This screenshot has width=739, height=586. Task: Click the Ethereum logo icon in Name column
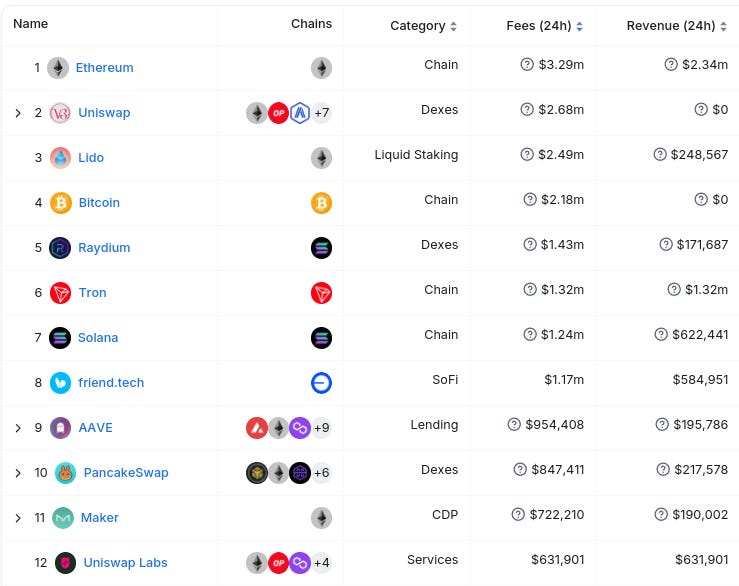point(58,68)
